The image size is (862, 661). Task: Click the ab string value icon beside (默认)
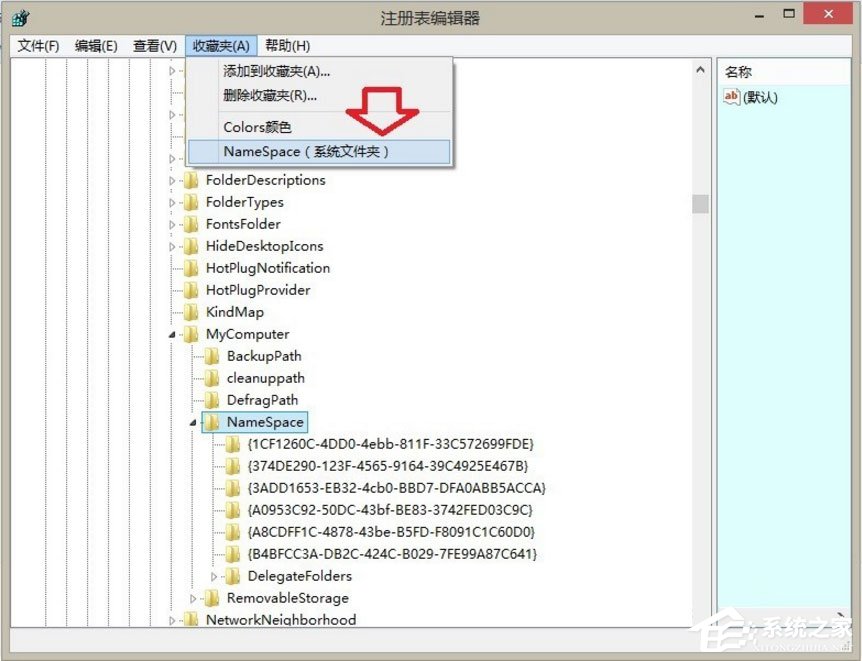[x=731, y=97]
